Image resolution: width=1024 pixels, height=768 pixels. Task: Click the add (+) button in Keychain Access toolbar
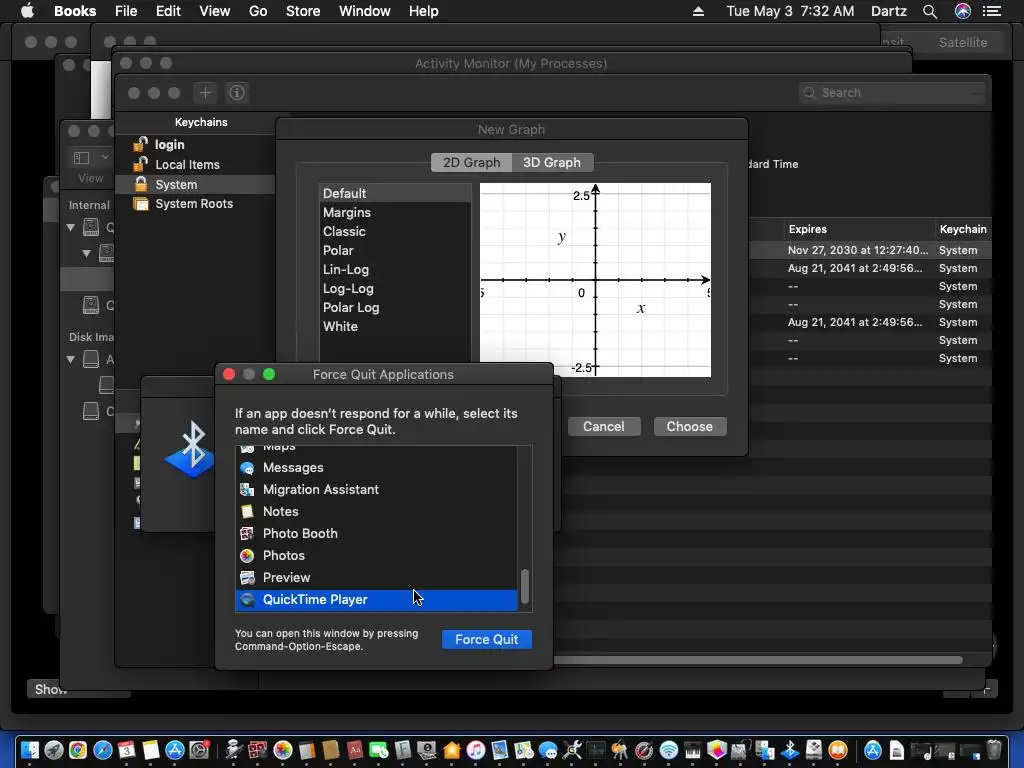[205, 93]
